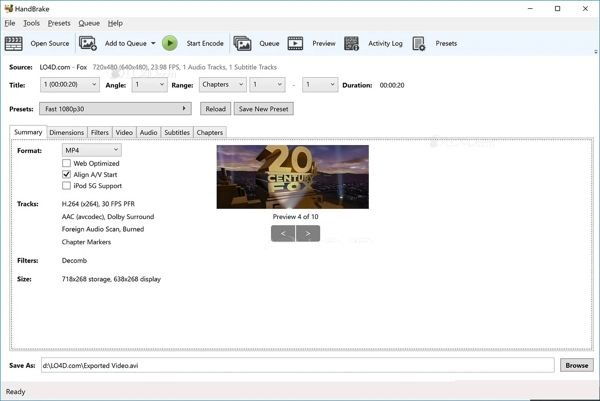Screen dimensions: 600x401
Task: Click the Save As path field
Action: [x=297, y=365]
